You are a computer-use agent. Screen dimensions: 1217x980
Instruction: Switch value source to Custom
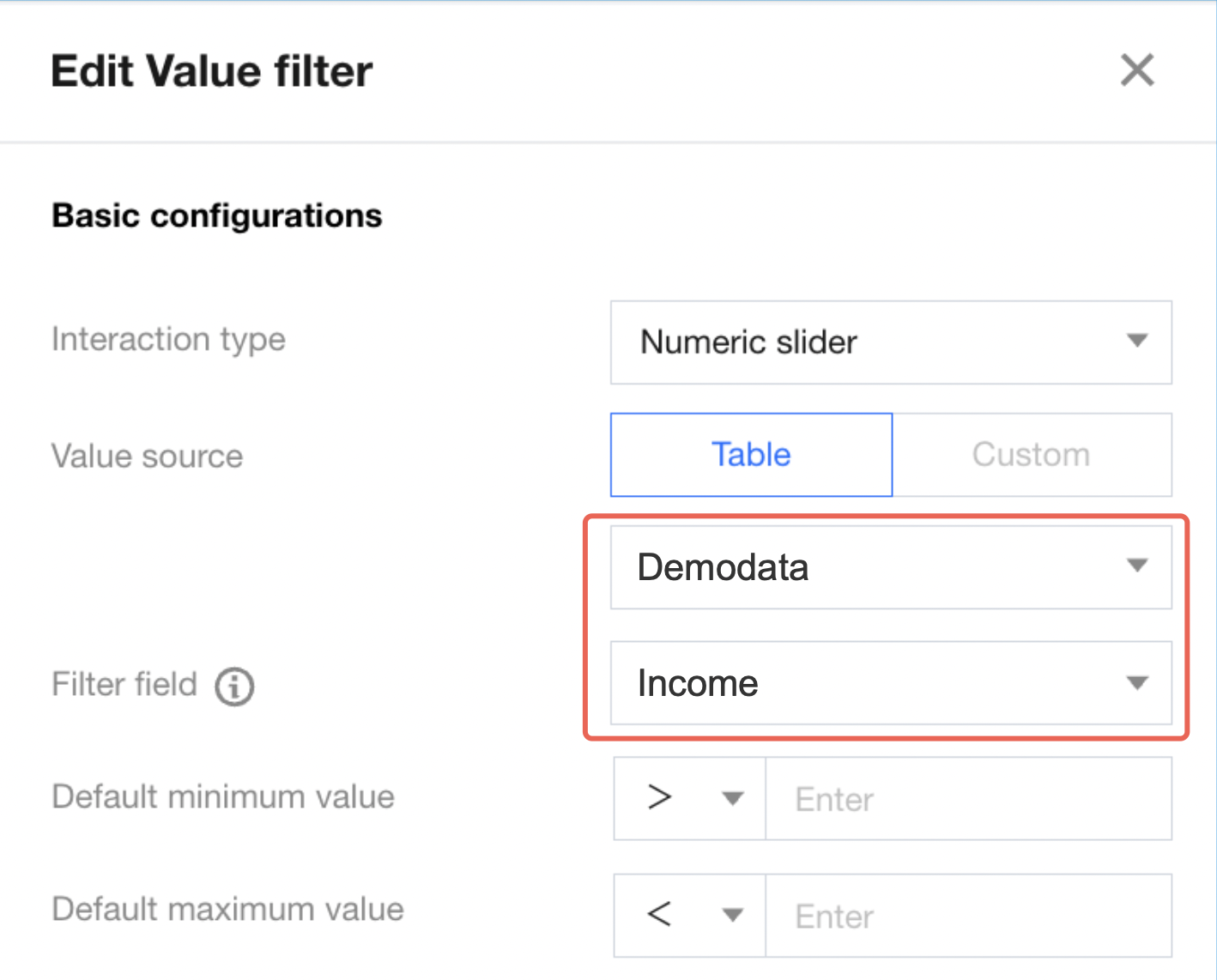coord(1032,455)
